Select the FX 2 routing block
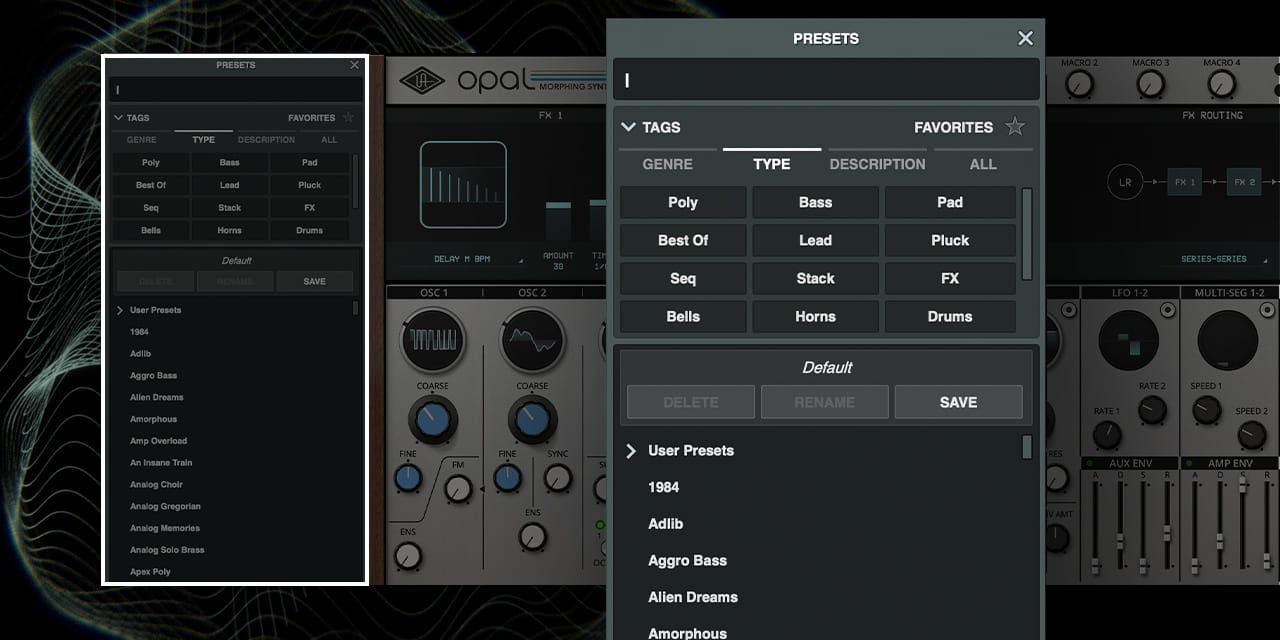1280x640 pixels. click(1244, 182)
